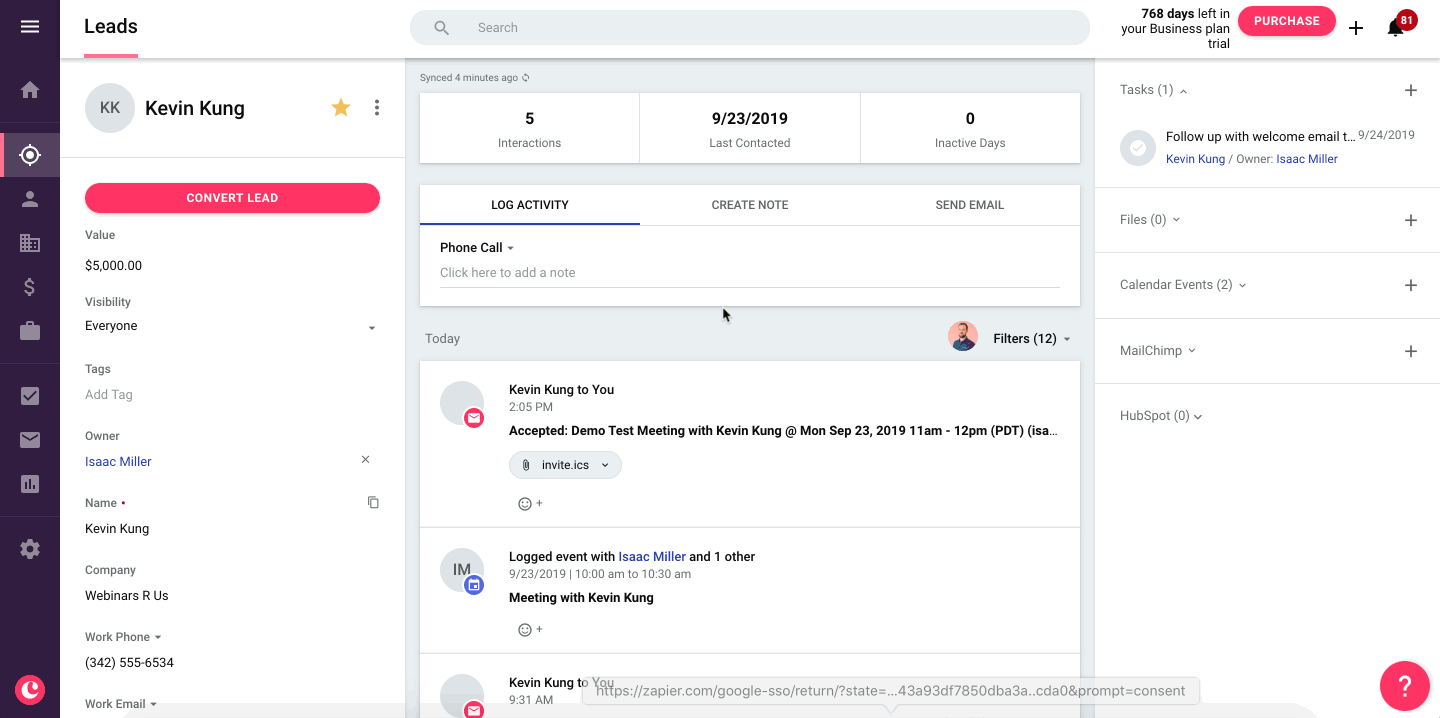Open the Filters (12) dropdown
Image resolution: width=1440 pixels, height=718 pixels.
coord(1031,339)
